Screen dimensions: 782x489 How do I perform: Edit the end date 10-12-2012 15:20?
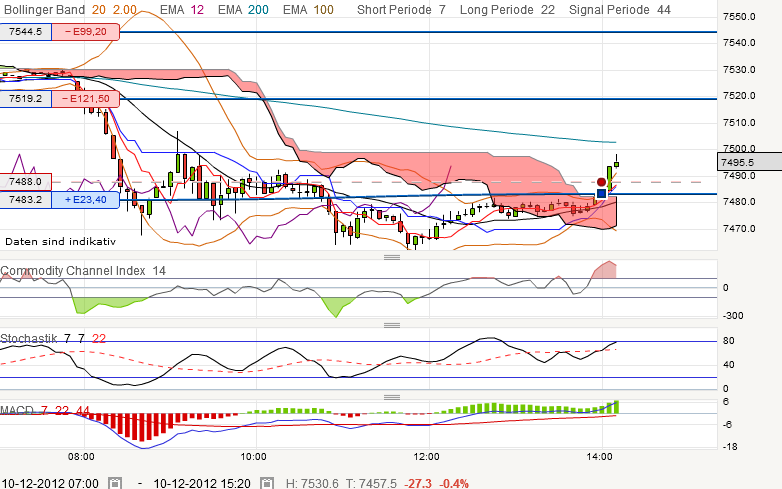coord(202,483)
